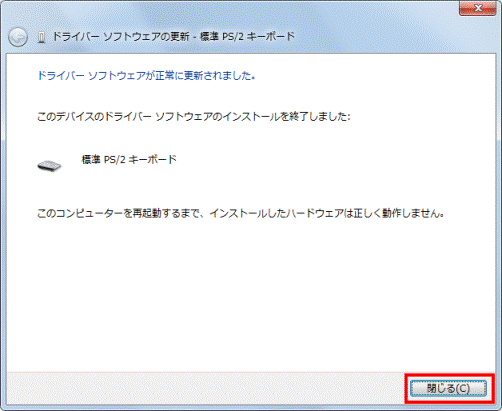Click the 閉じる(C) button
Screen dimensions: 502x411
tap(448, 389)
